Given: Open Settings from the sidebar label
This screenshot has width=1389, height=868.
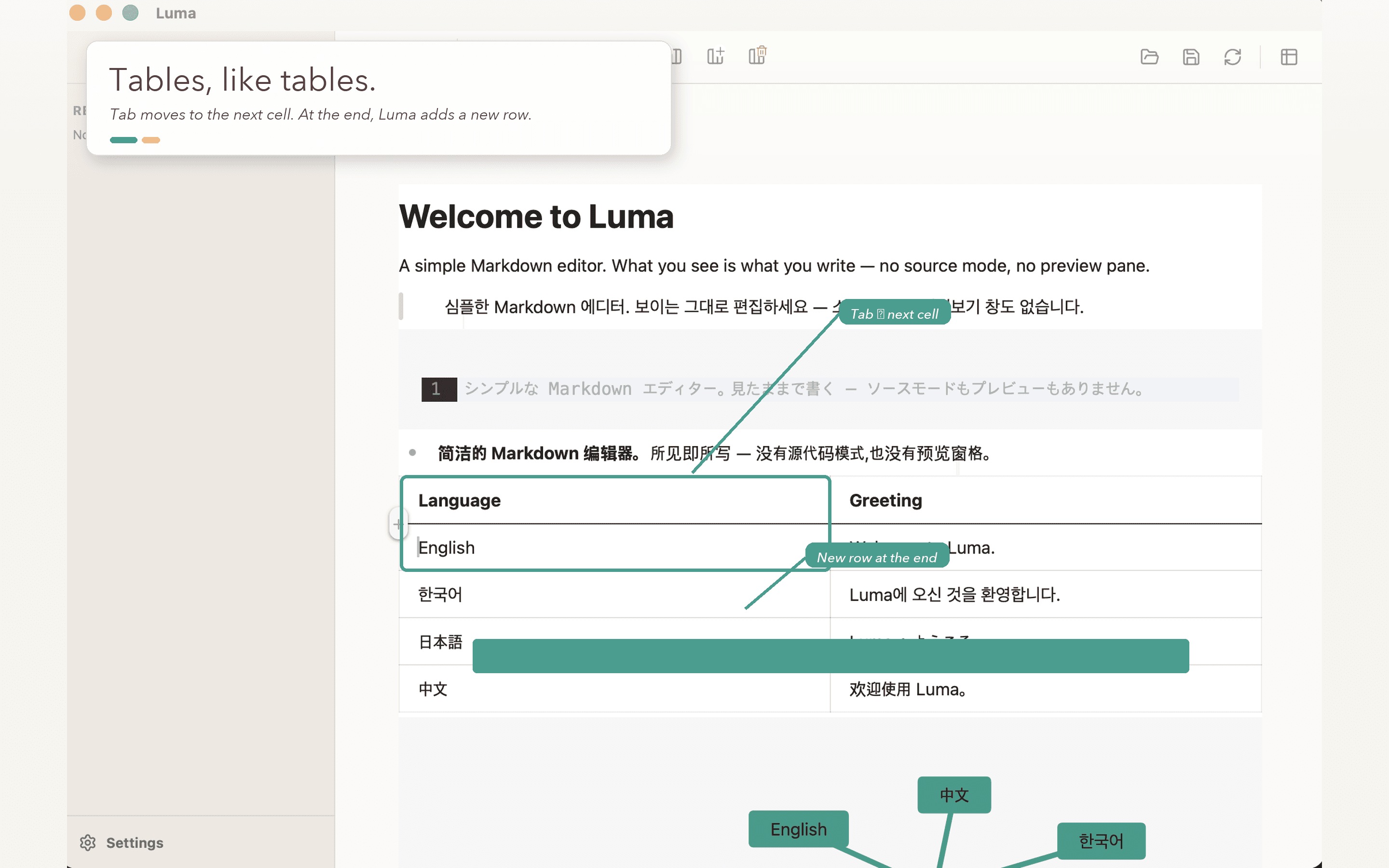Looking at the screenshot, I should tap(135, 842).
